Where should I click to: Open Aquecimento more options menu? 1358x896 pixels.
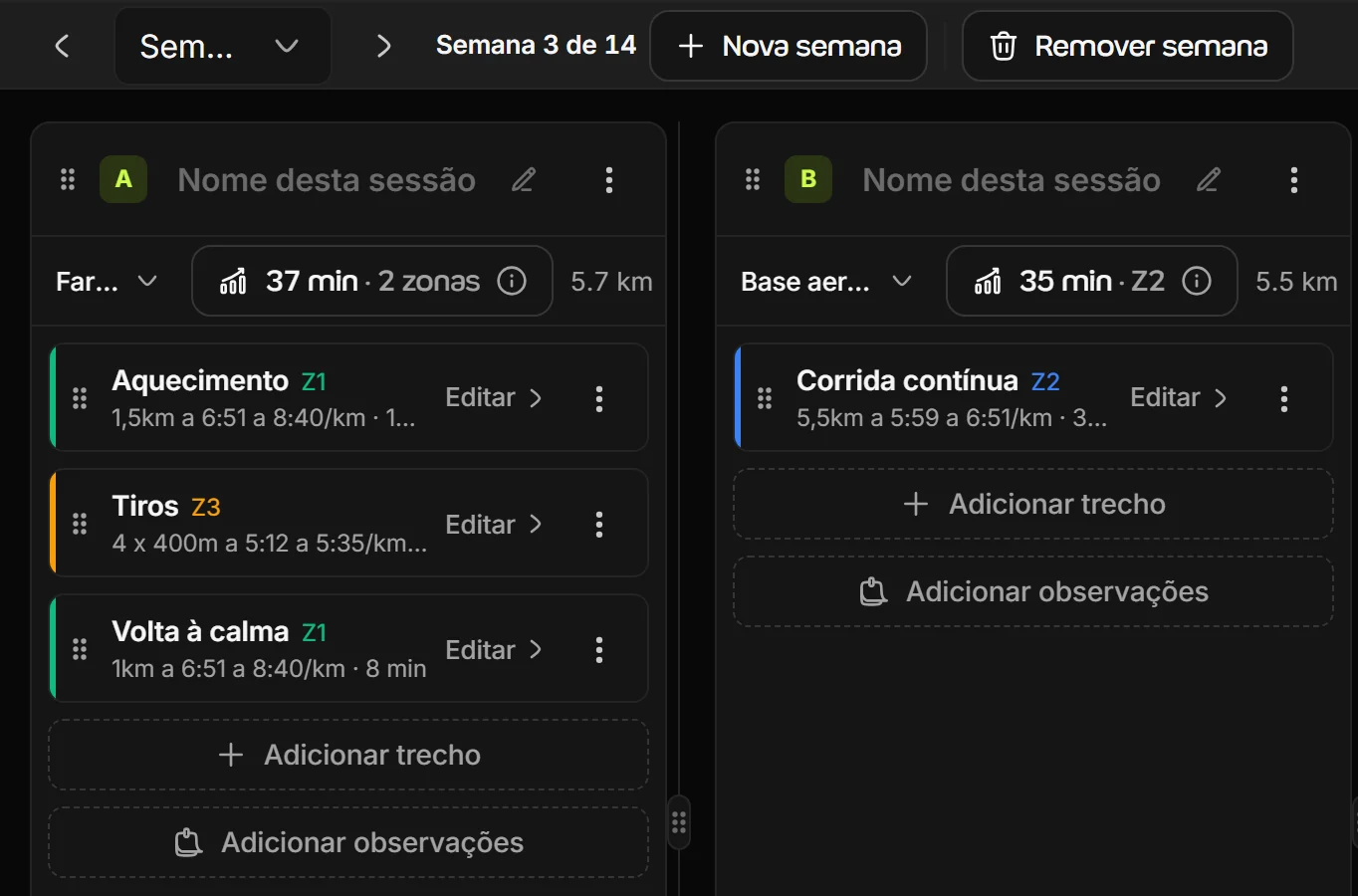(599, 398)
